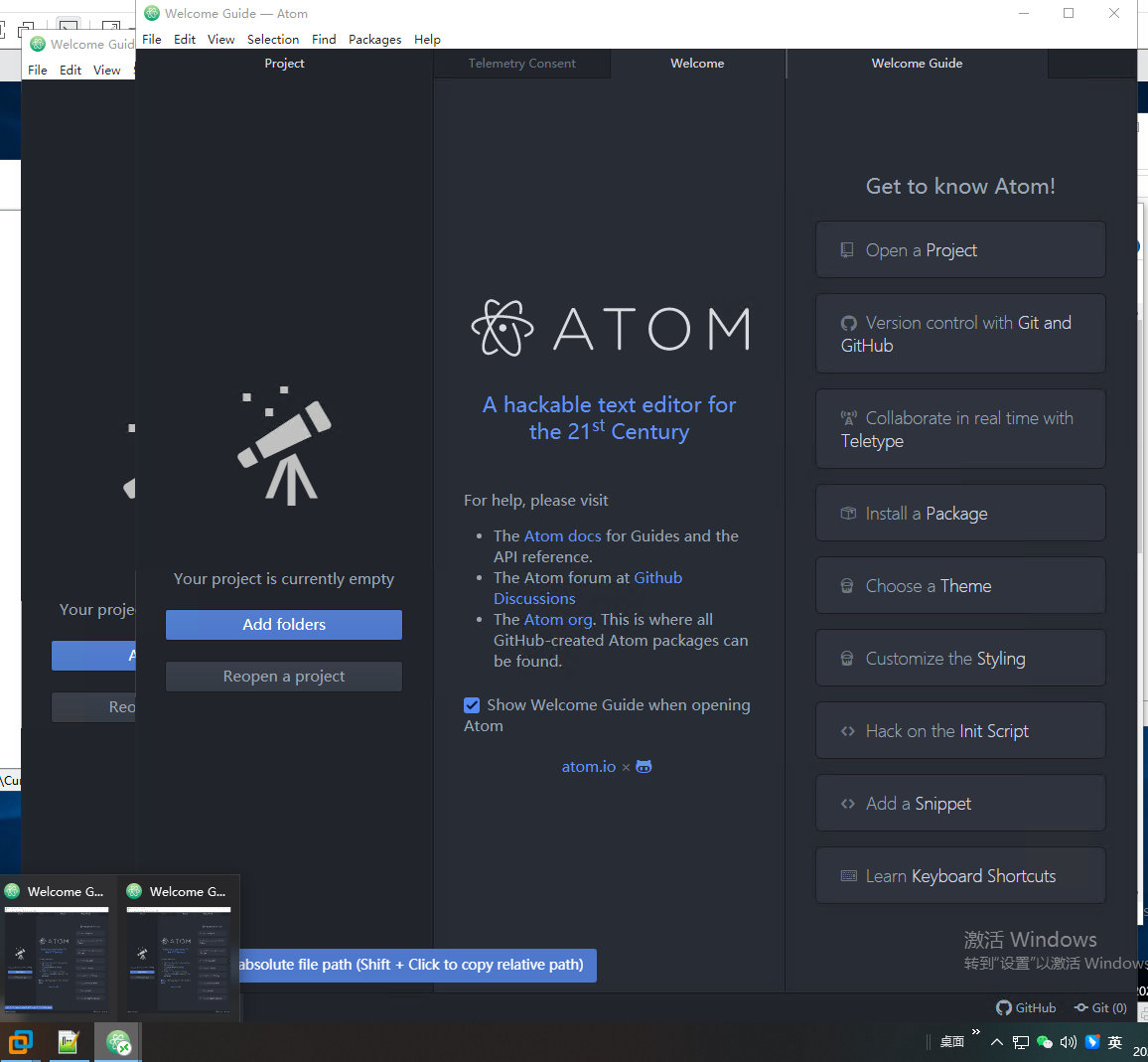Click the network tray icon
Viewport: 1148px width, 1062px height.
pos(1021,1042)
